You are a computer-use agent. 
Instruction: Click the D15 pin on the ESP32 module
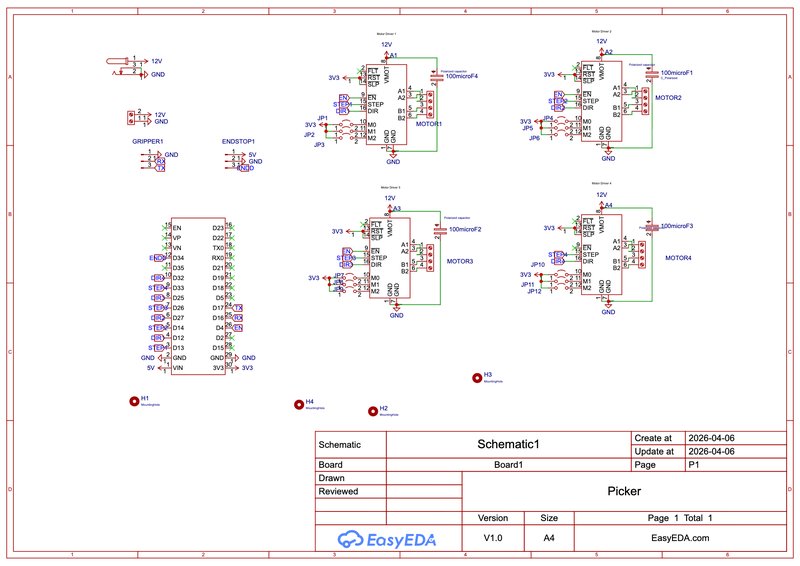(218, 348)
